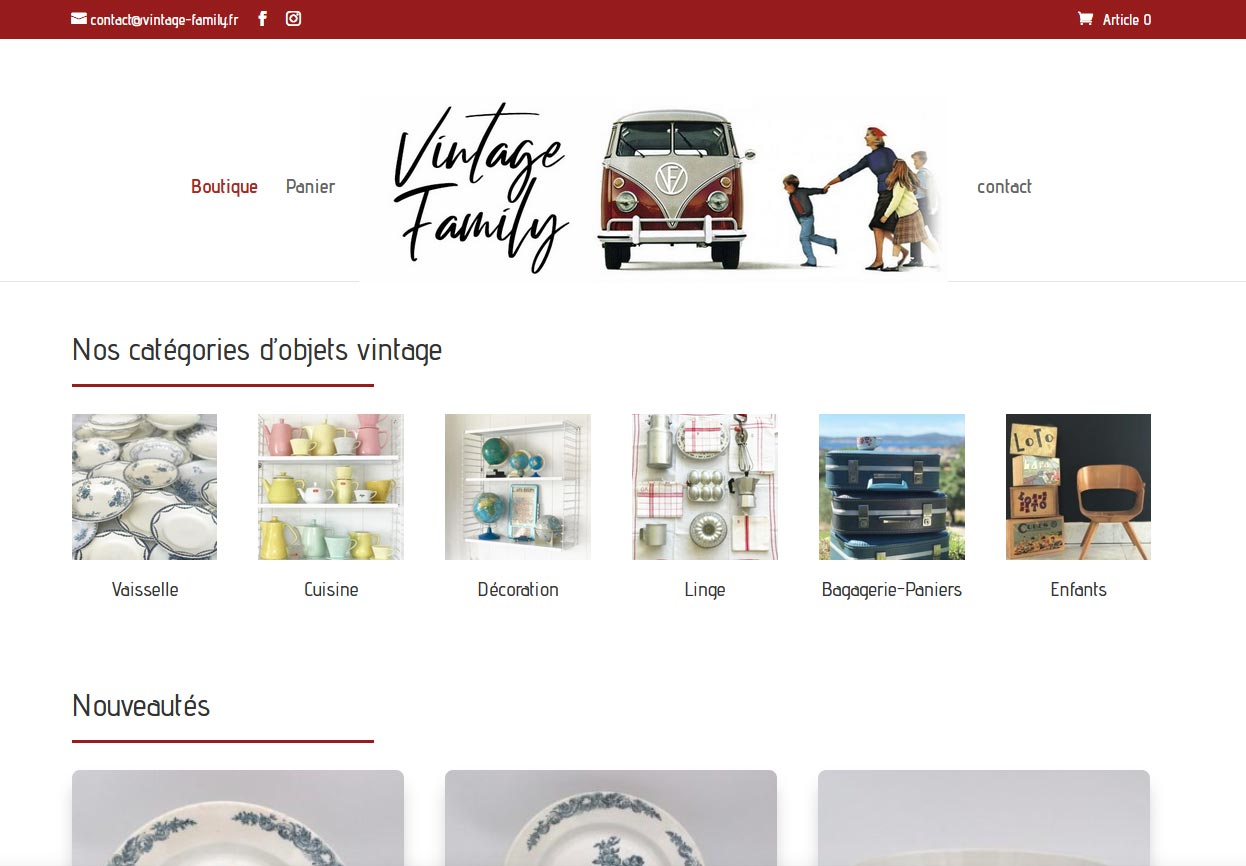Open the Instagram icon link
1246x866 pixels.
(293, 18)
